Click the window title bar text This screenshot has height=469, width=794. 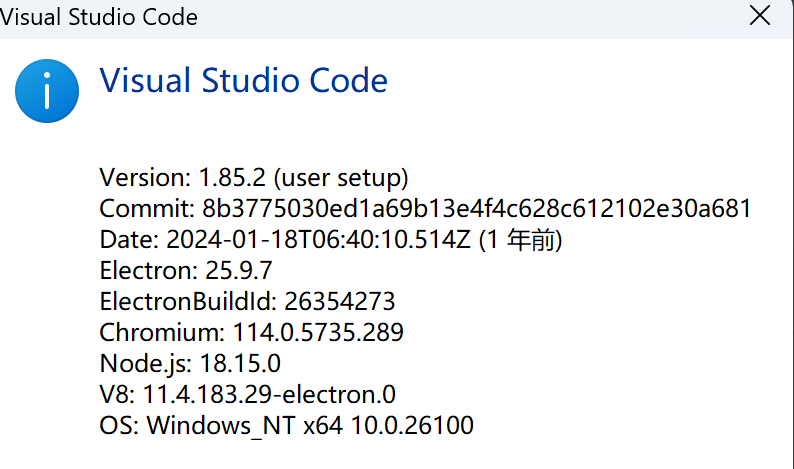[x=99, y=17]
